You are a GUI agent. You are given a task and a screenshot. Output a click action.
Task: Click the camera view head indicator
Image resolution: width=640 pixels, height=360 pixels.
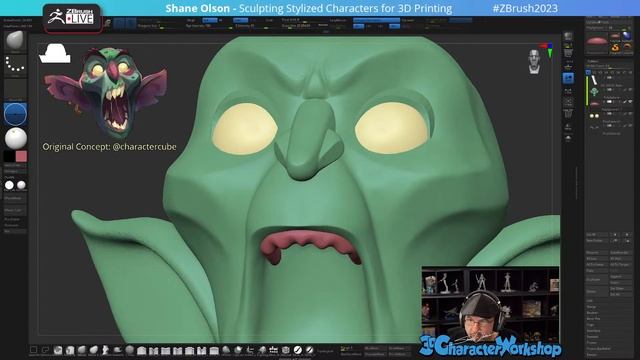(534, 62)
